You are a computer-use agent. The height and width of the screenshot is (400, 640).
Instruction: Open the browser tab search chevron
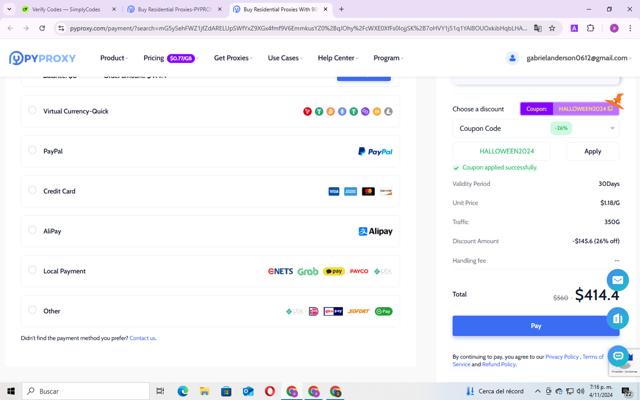(x=9, y=9)
